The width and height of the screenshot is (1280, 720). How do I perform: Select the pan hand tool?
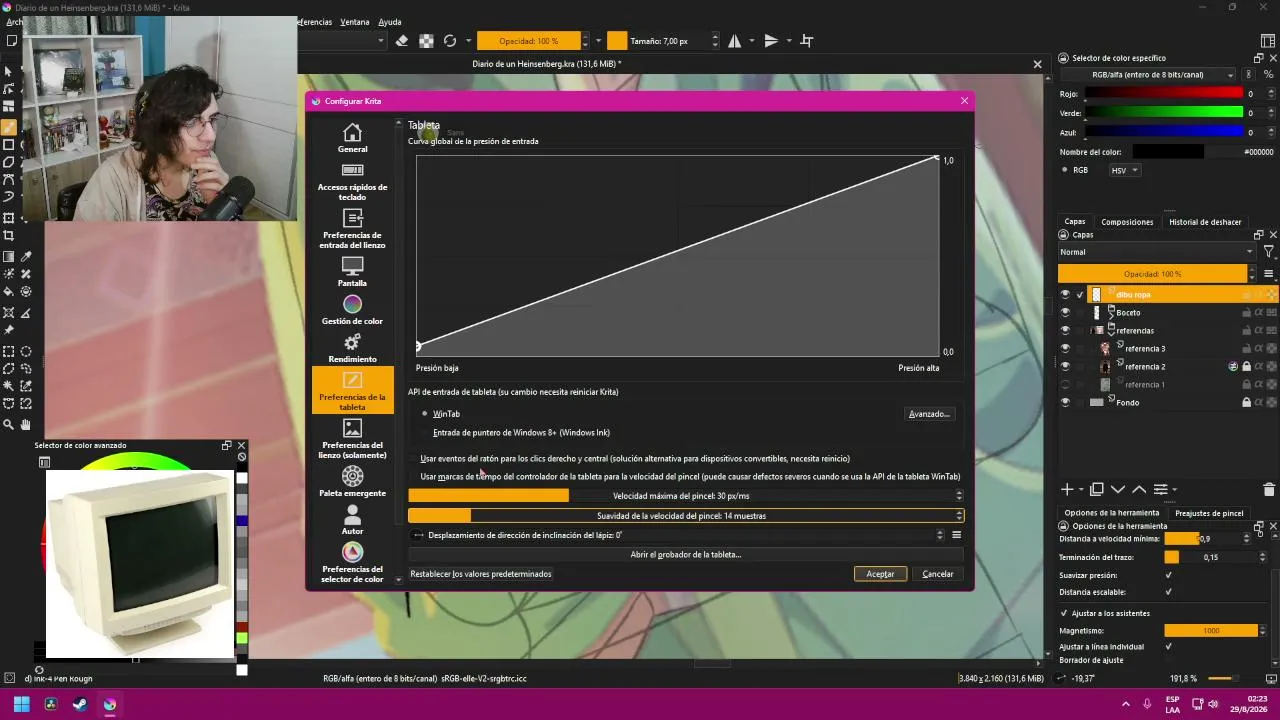point(26,425)
